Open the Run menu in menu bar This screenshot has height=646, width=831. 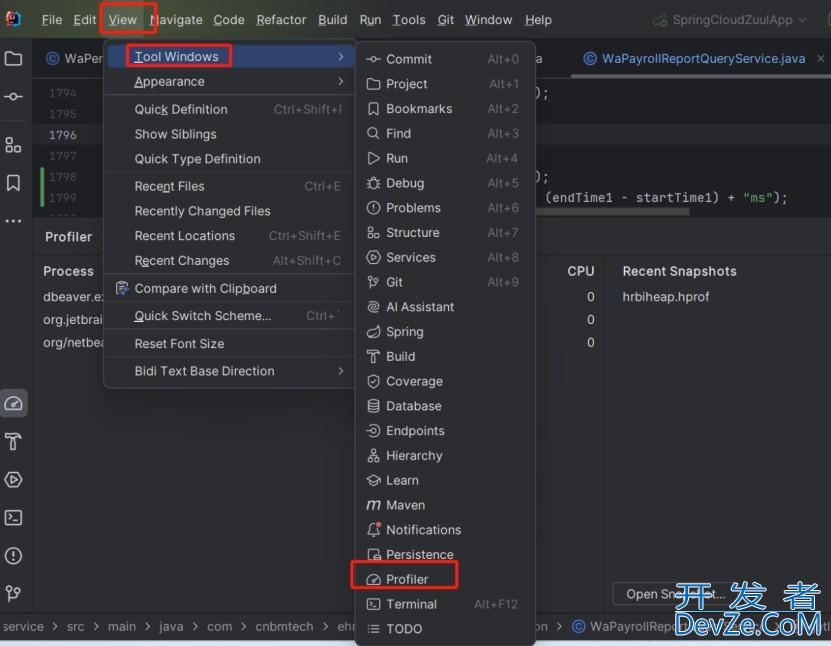(x=370, y=20)
